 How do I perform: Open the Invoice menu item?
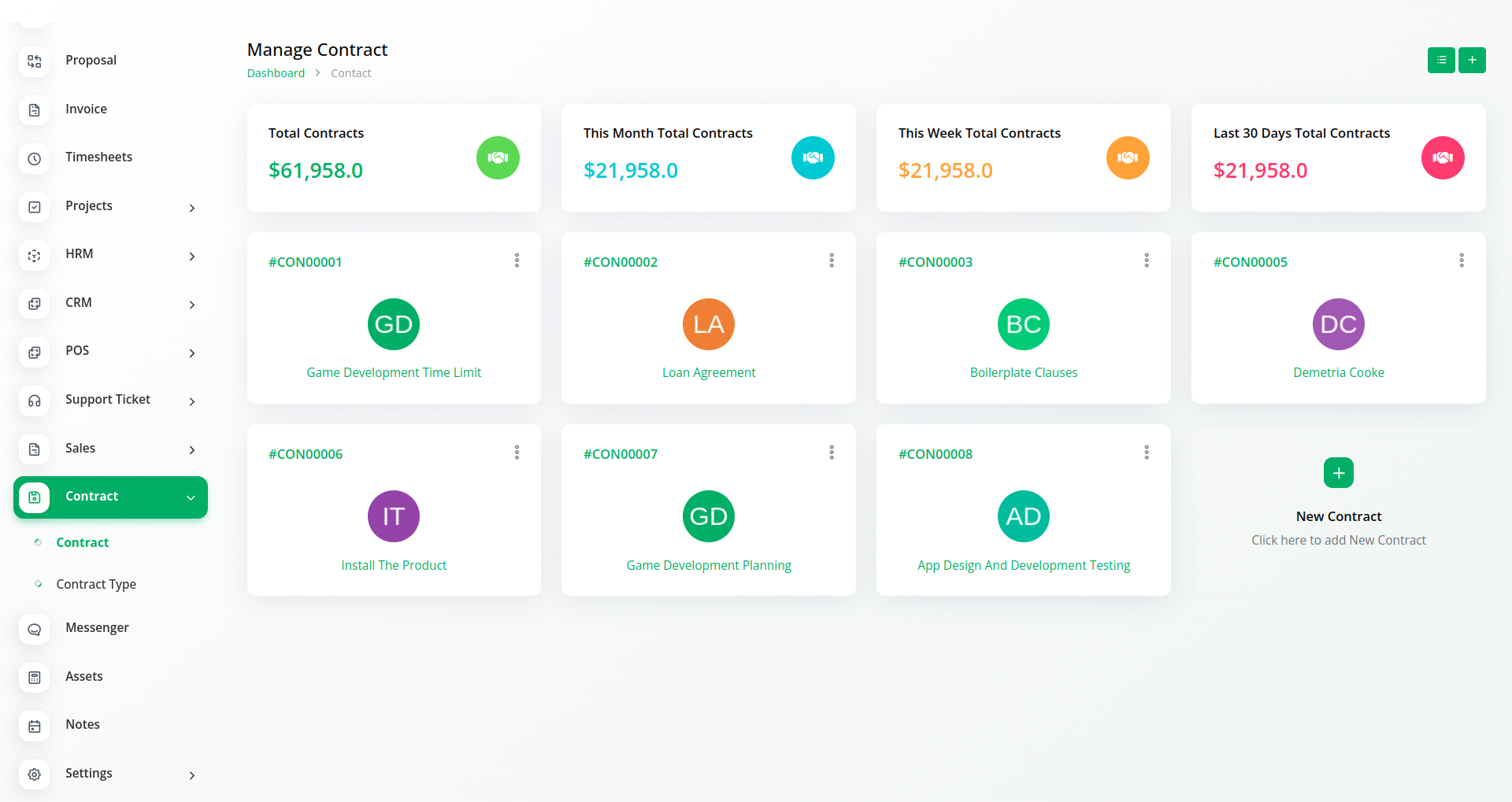pyautogui.click(x=86, y=109)
